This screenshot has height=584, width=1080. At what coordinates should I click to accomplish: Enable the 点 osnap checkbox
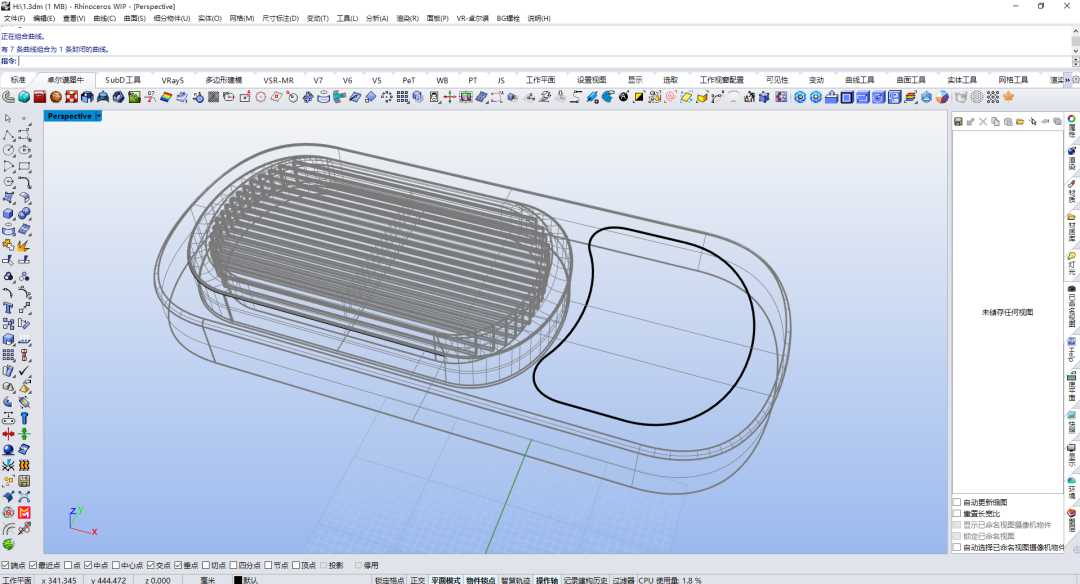pos(68,565)
